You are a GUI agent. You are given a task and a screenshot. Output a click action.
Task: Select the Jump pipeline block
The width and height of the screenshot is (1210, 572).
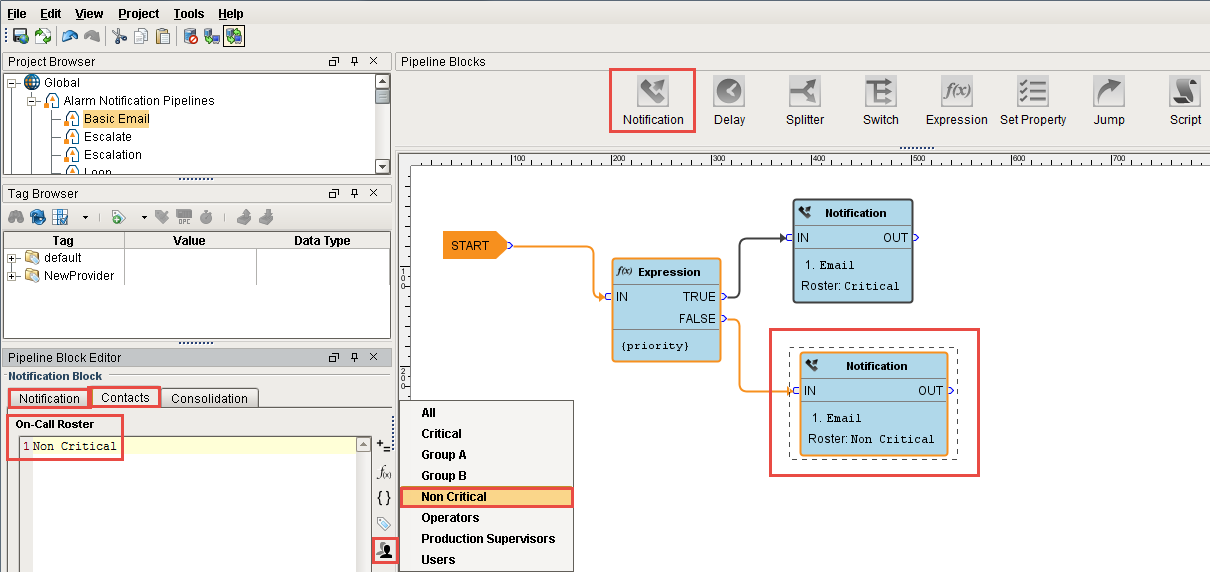click(x=1109, y=101)
